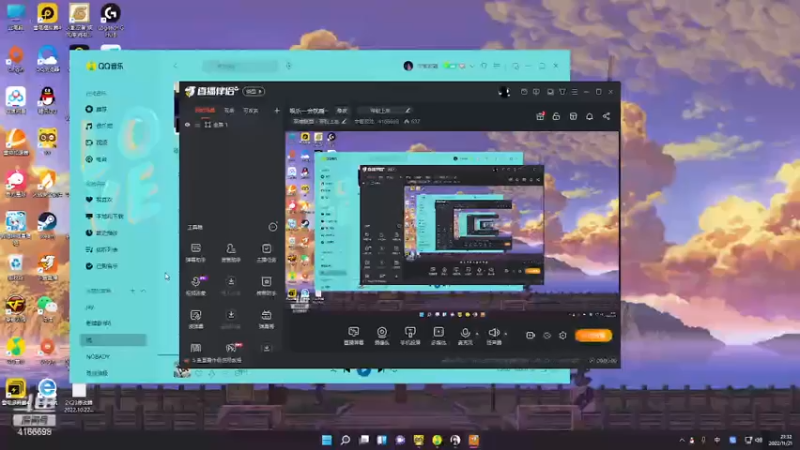Toggle lock icon beside the 桌面 1 source

197,124
